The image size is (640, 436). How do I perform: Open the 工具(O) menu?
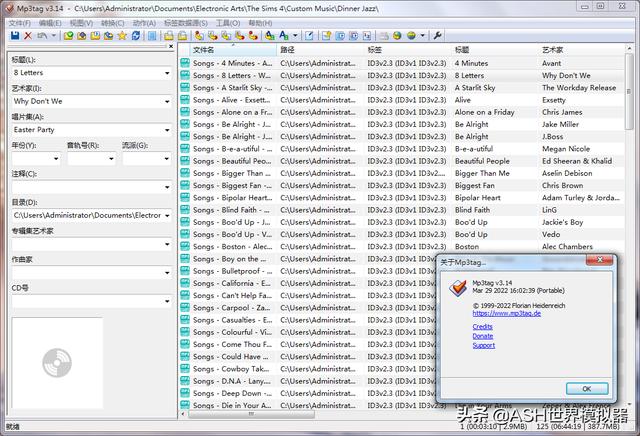228,23
